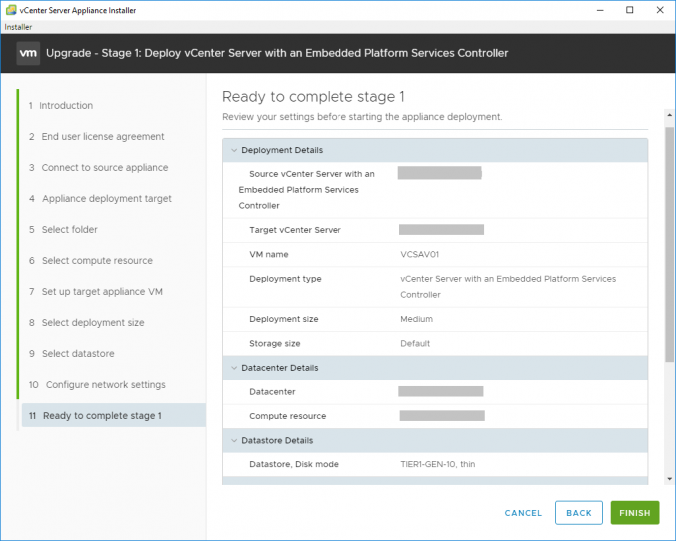This screenshot has width=676, height=541.
Task: Click the vertical scrollbar thumb
Action: pyautogui.click(x=669, y=244)
